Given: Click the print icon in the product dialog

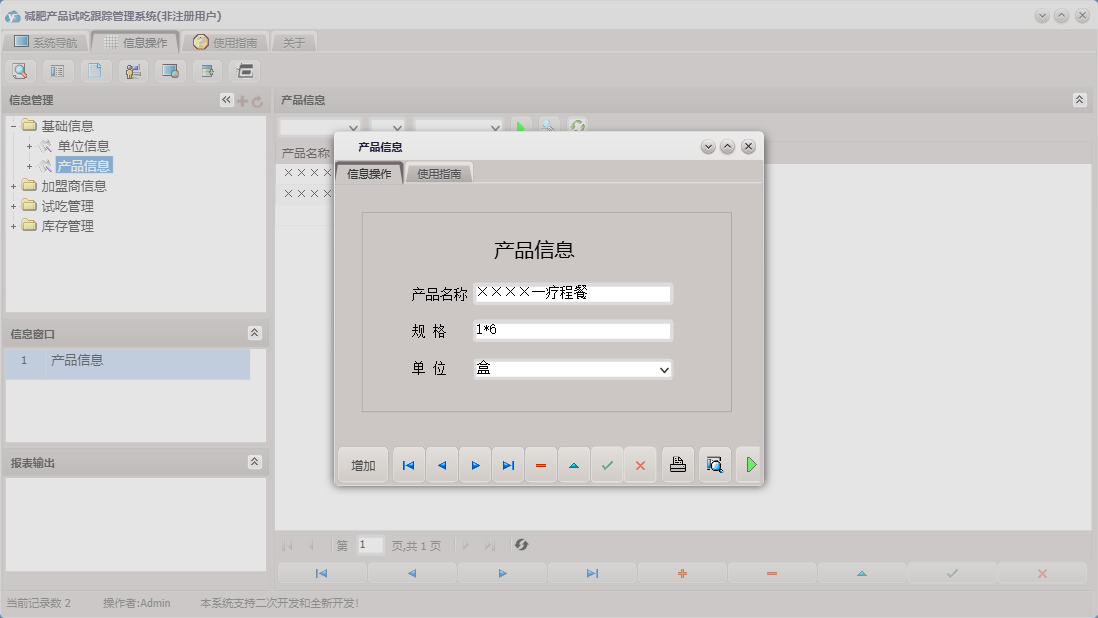Looking at the screenshot, I should pos(677,464).
